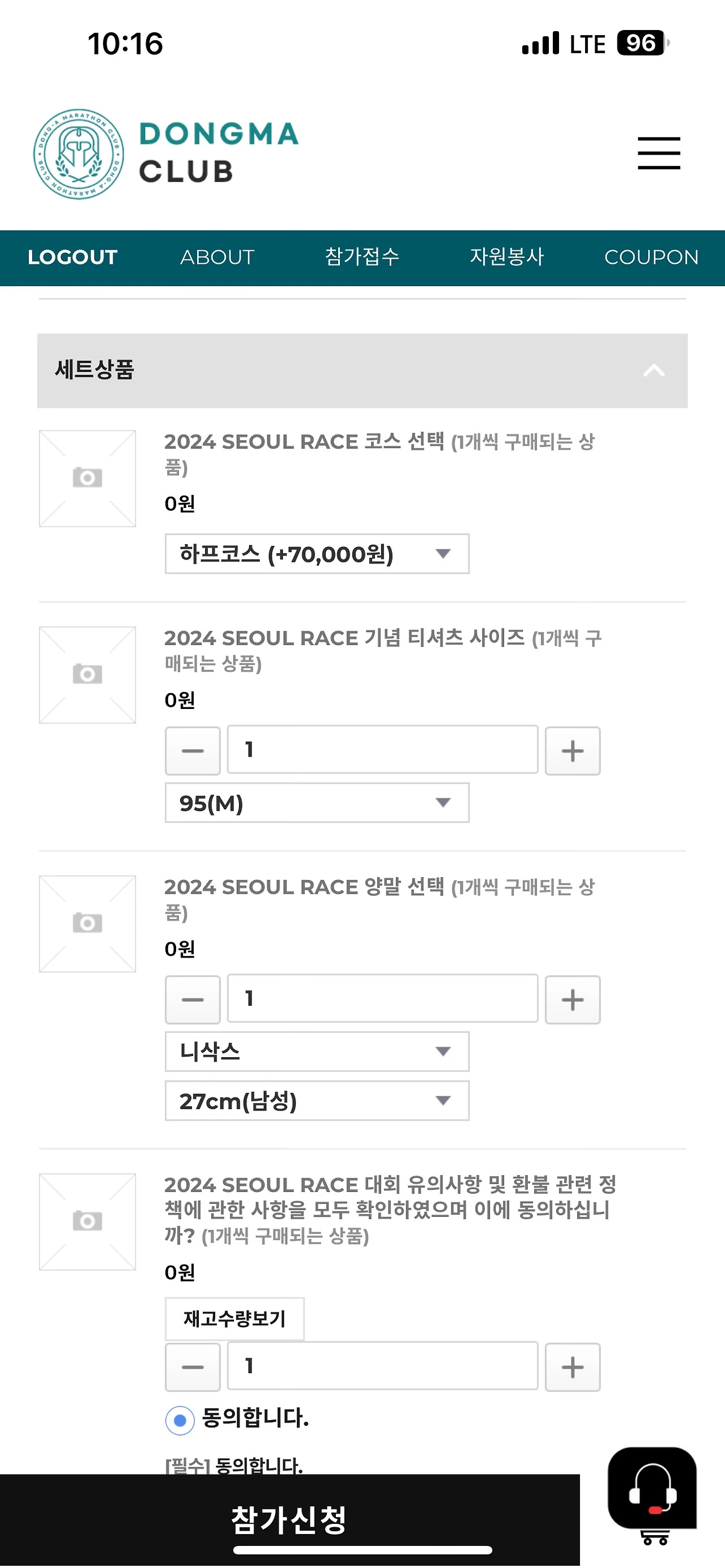This screenshot has width=725, height=1568.
Task: Open the 하프코스 course dropdown
Action: pyautogui.click(x=317, y=554)
